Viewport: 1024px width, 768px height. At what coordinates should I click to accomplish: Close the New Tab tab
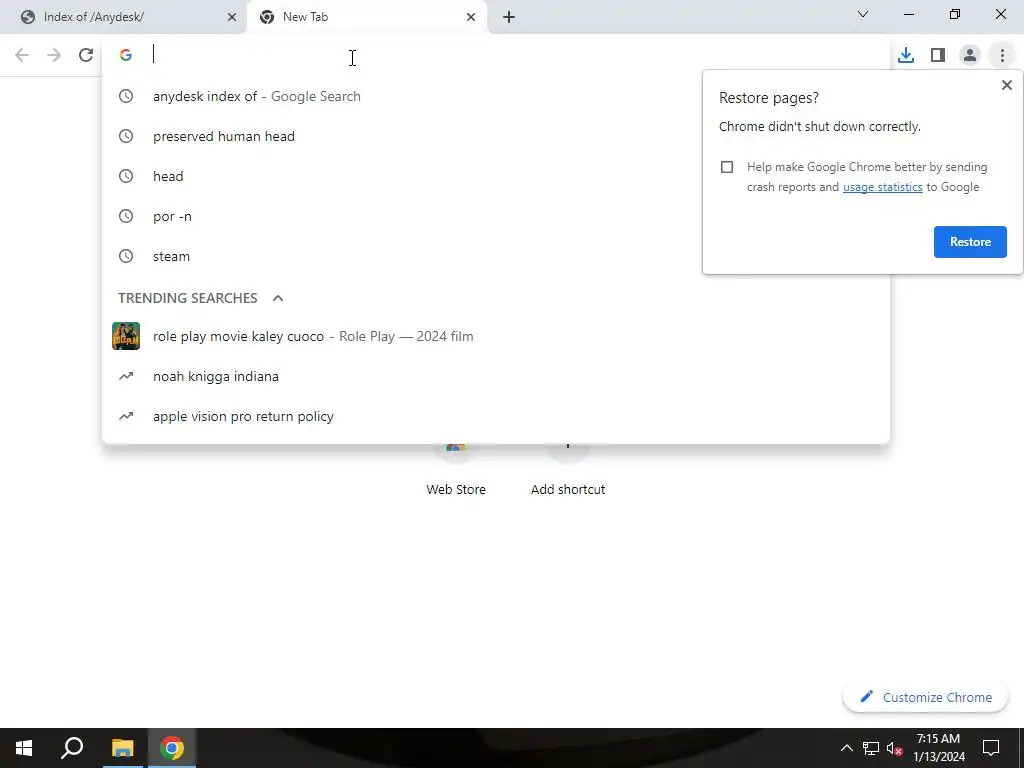471,17
